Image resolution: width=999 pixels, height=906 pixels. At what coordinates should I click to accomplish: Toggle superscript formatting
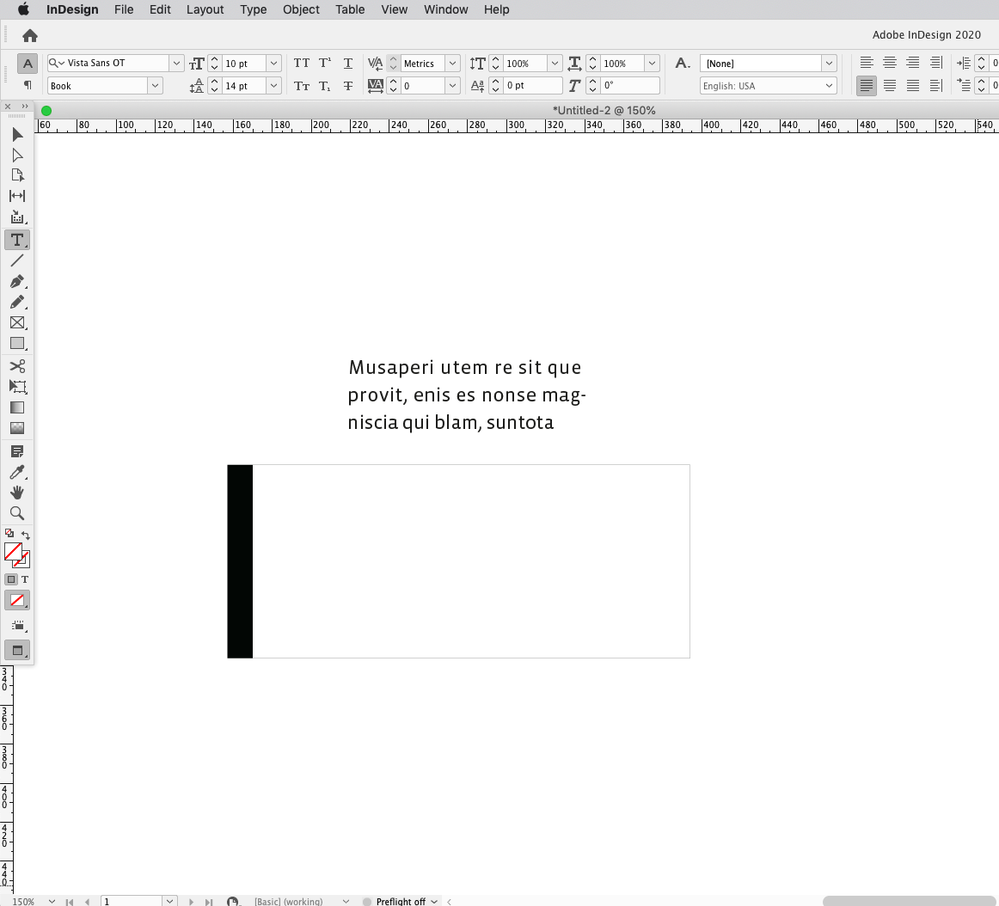323,63
